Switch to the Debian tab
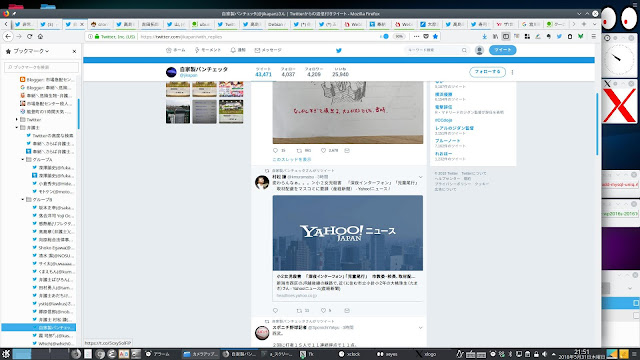Viewport: 640px width, 360px height. pos(276,24)
